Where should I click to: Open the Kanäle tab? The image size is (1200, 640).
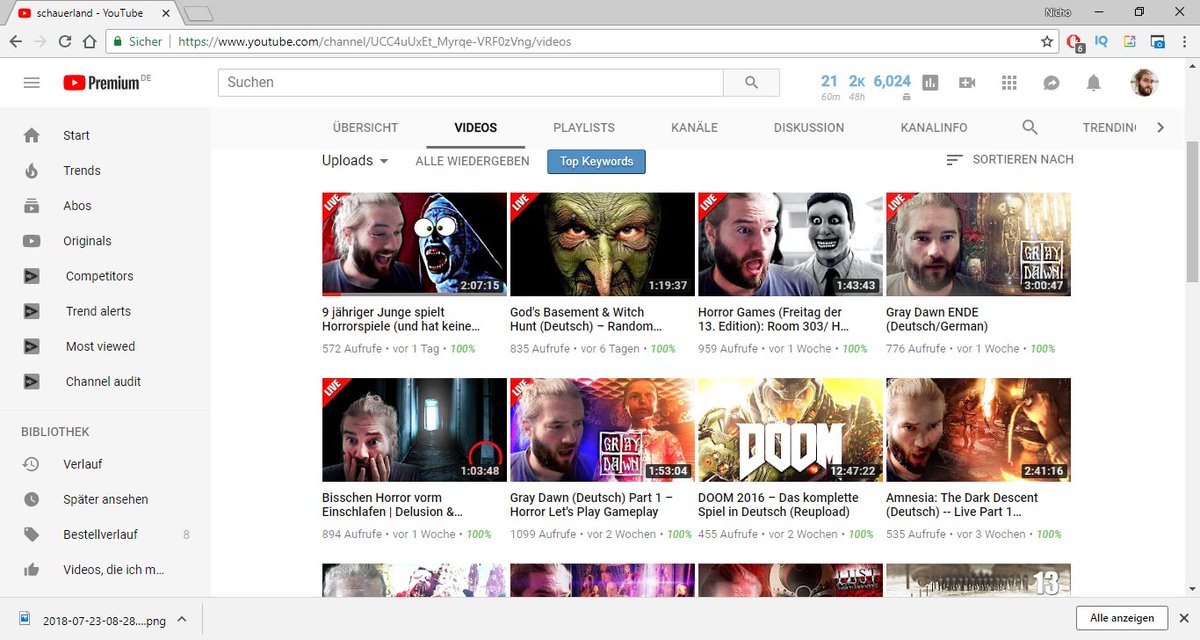coord(694,128)
